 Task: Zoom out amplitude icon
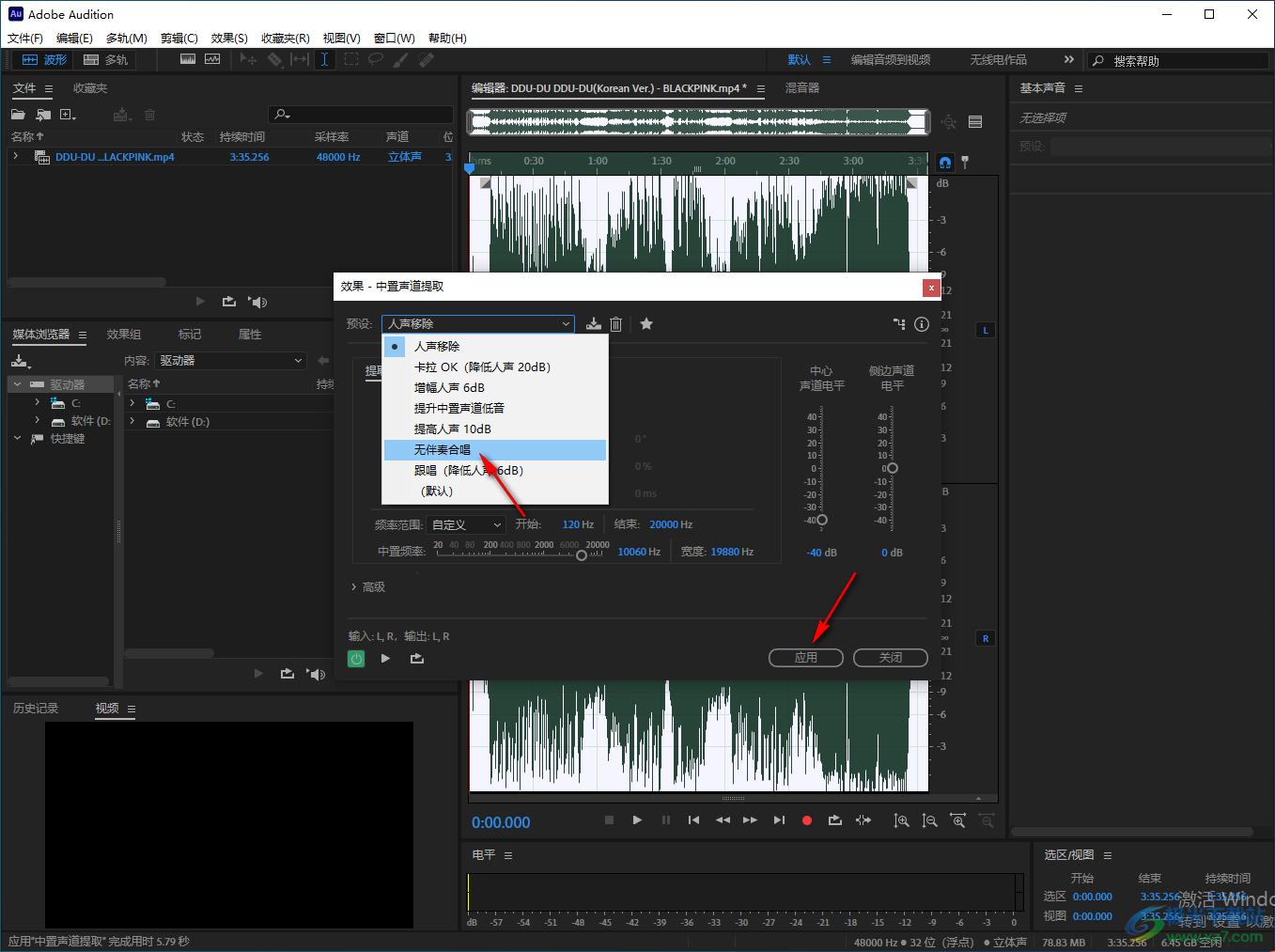[x=929, y=820]
